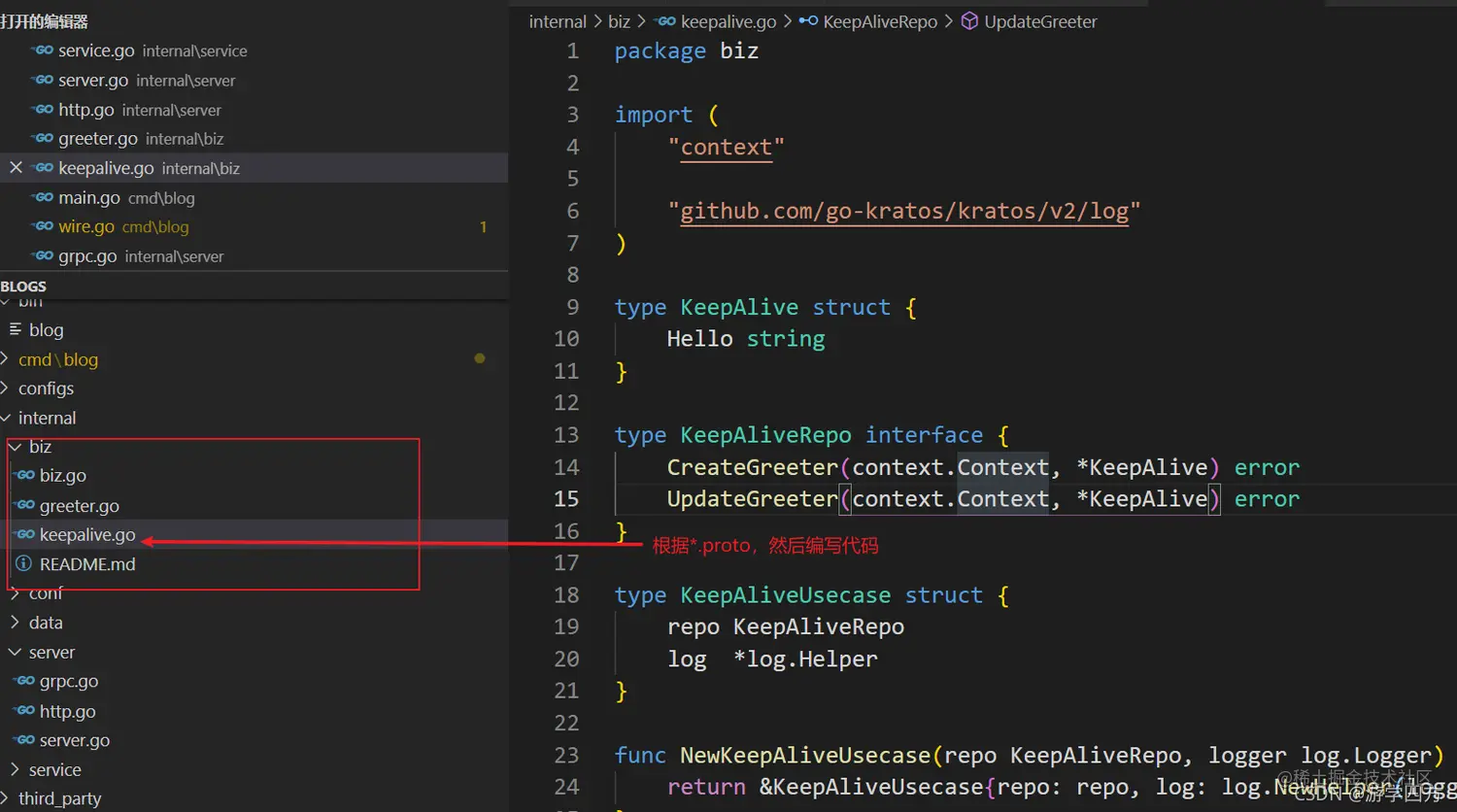Click Go icon beside service.go entry

pos(43,51)
